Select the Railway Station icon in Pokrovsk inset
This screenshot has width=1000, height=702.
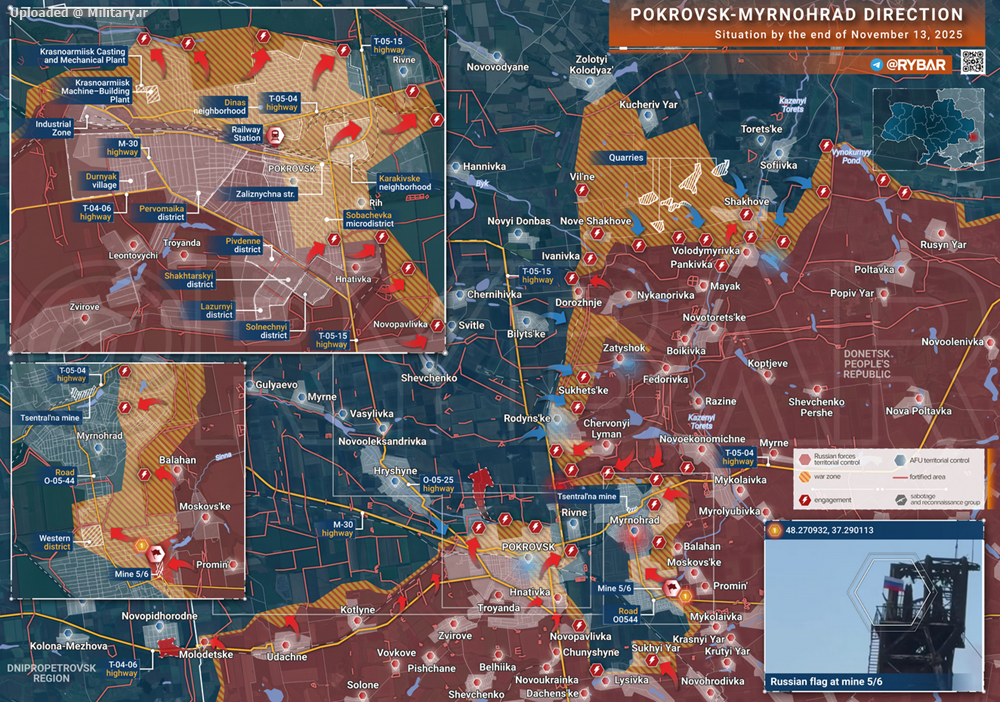click(275, 135)
